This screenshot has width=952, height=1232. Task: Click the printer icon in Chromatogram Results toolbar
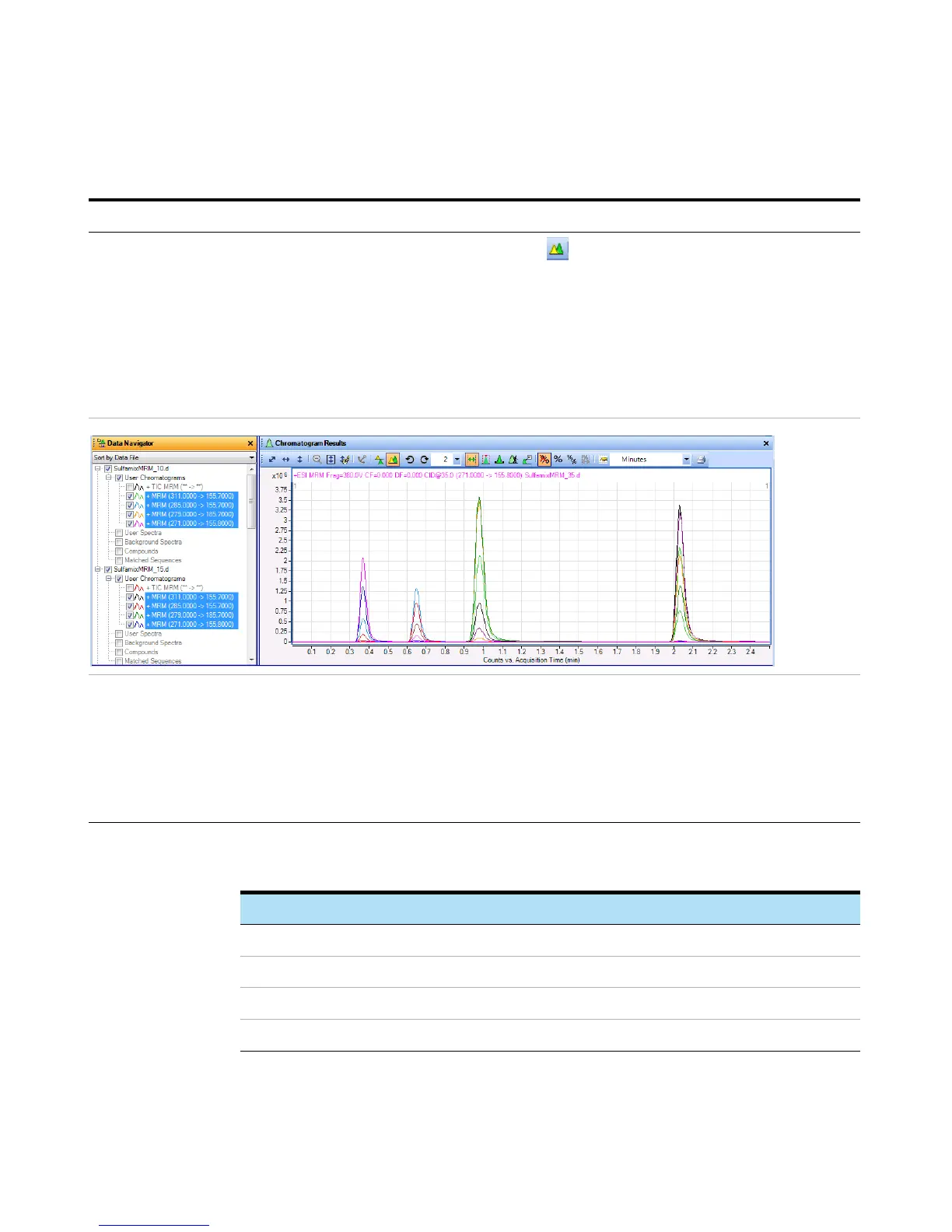click(700, 460)
